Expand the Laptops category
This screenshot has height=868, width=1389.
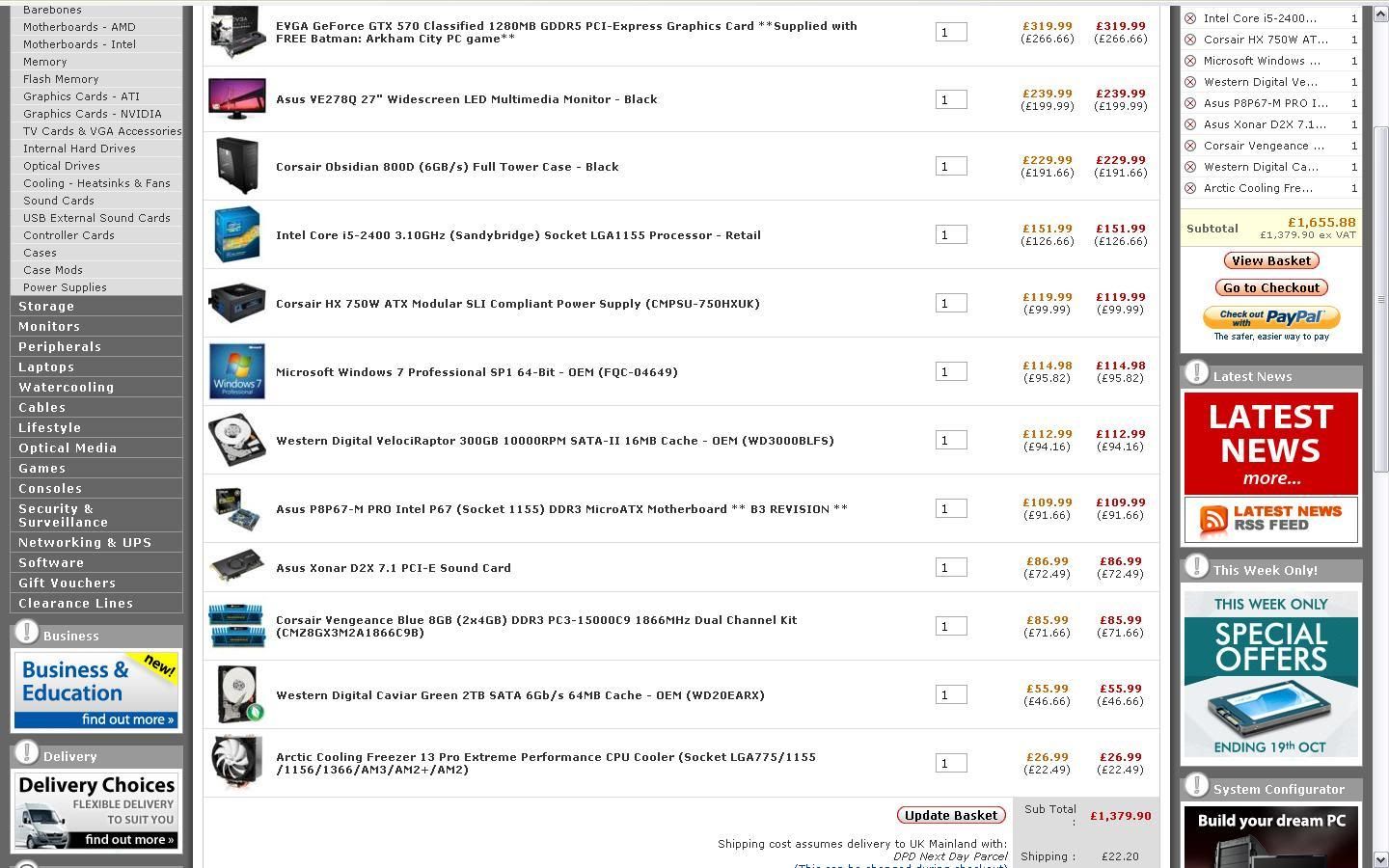click(x=96, y=366)
